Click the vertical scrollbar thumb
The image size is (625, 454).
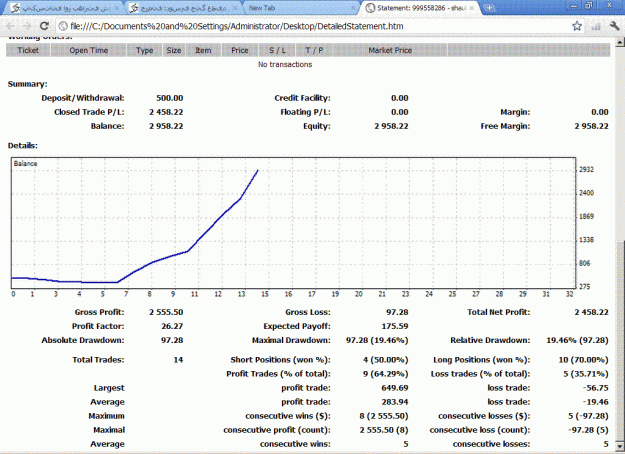click(620, 341)
